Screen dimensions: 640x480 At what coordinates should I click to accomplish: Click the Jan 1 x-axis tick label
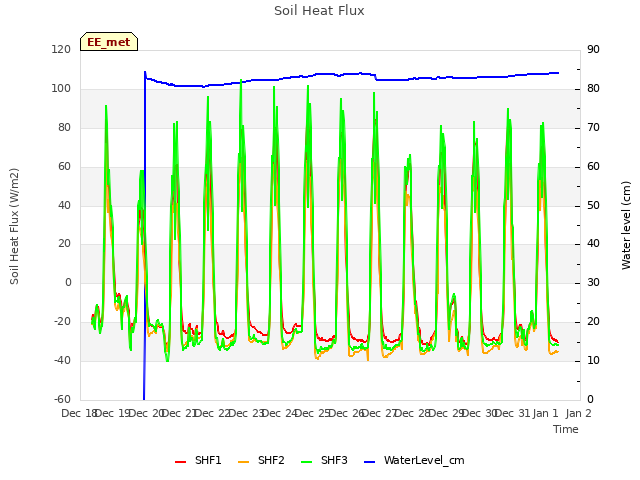pos(546,413)
